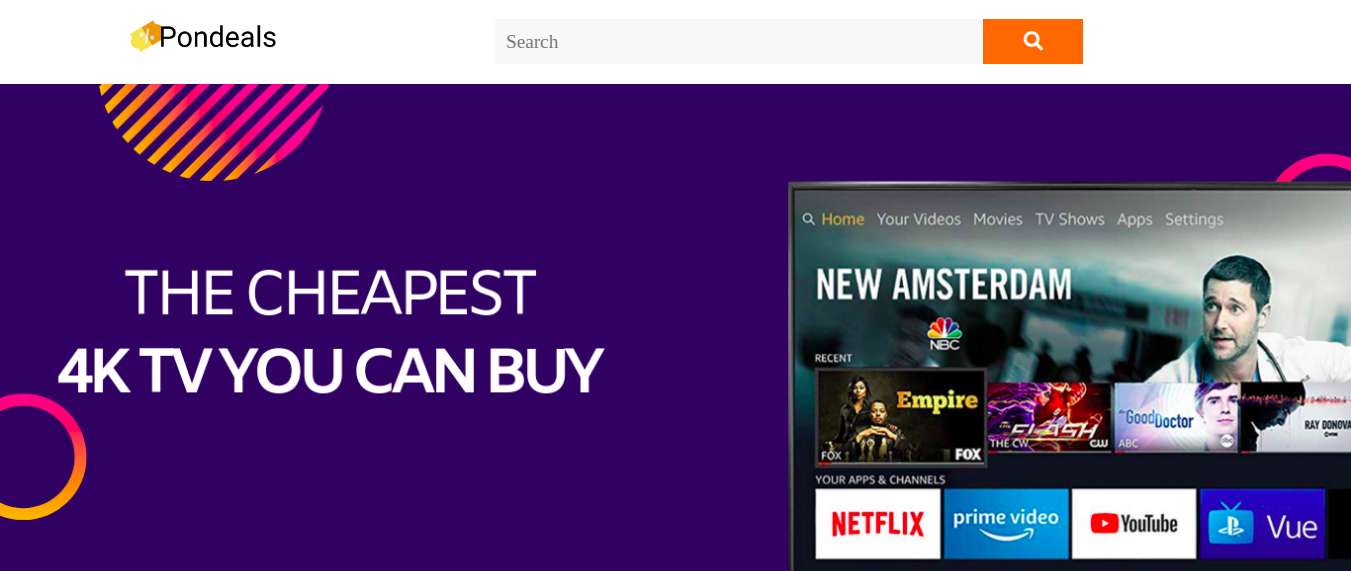Open The Good Doctor thumbnail
The width and height of the screenshot is (1351, 571).
1176,417
